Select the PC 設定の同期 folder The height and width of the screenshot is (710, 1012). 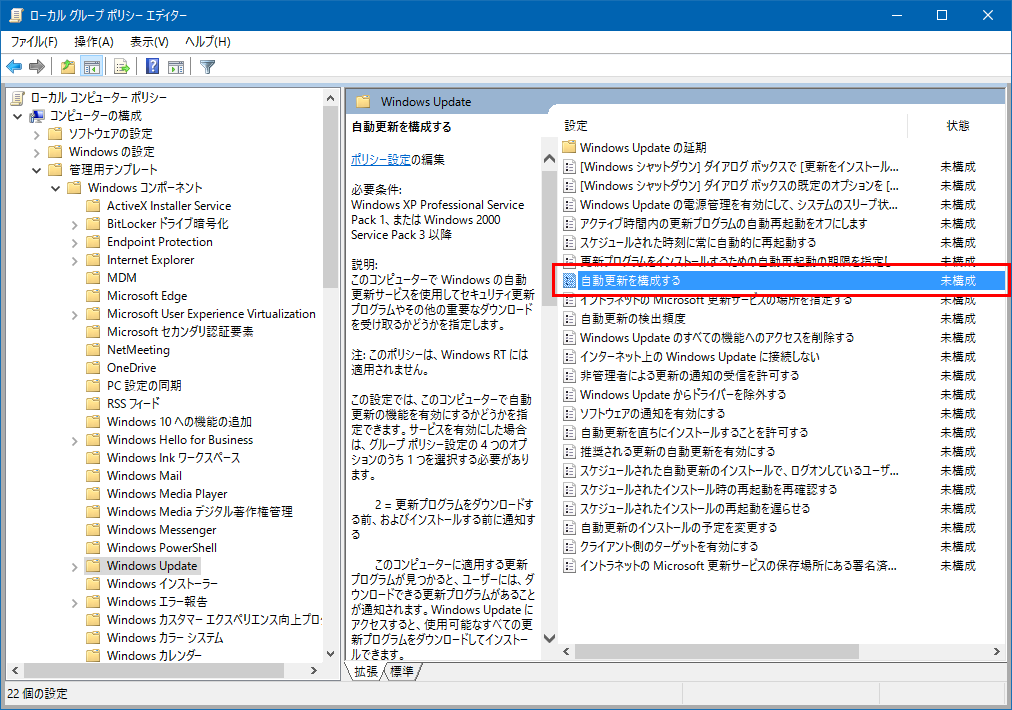(x=144, y=386)
